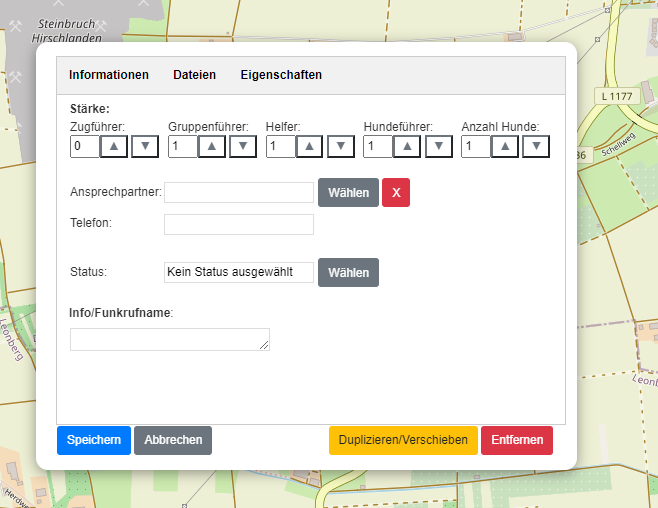Switch to the Informationen tab
This screenshot has width=658, height=508.
[109, 75]
